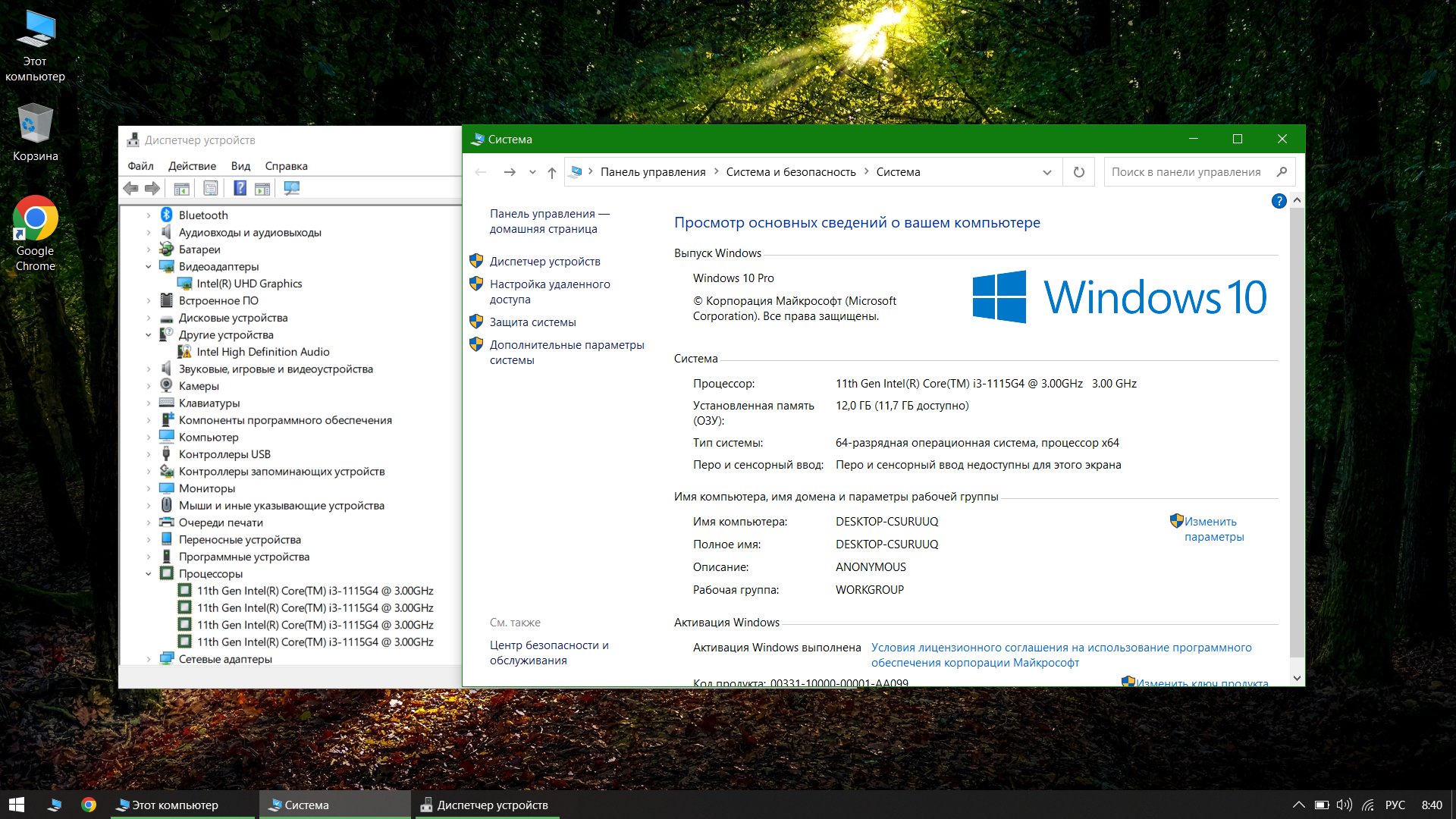
Task: Click the blue Help toolbar icon in Device Manager
Action: pyautogui.click(x=240, y=188)
